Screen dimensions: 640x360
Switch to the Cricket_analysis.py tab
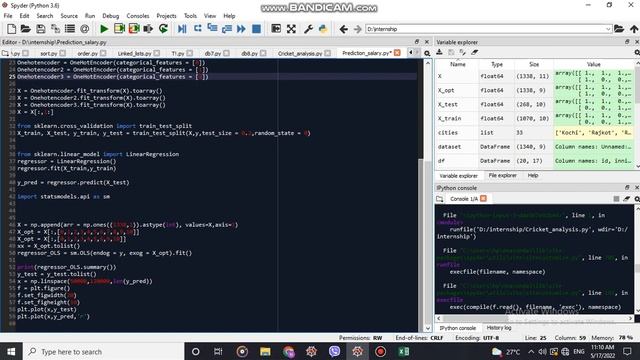pos(300,53)
